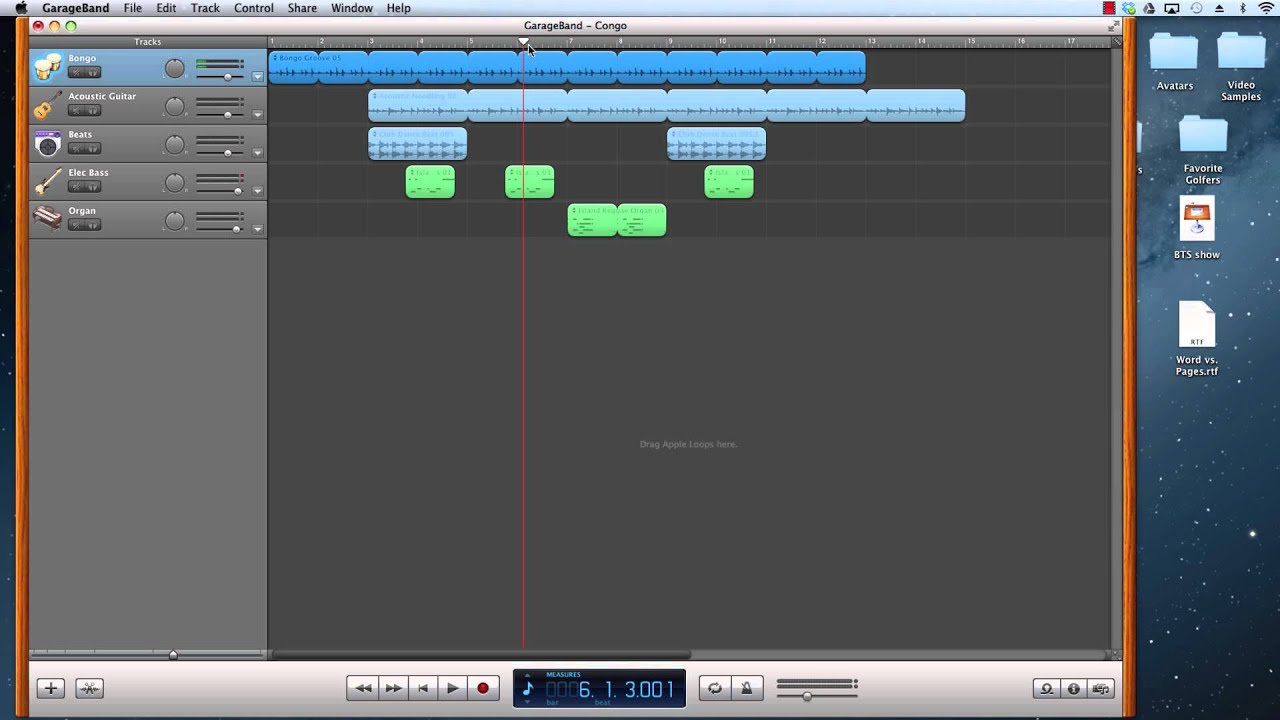Open the track editor scissors button
The width and height of the screenshot is (1280, 720).
[x=89, y=688]
